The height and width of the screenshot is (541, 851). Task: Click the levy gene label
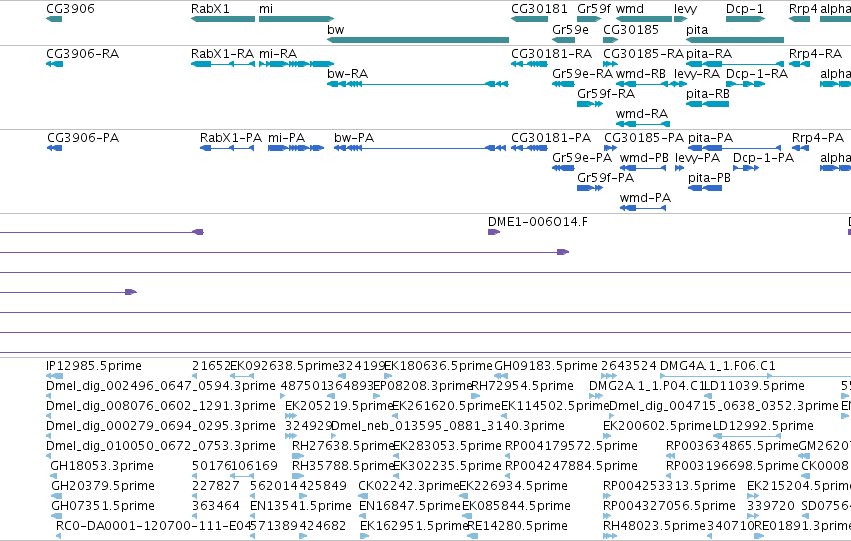coord(685,9)
